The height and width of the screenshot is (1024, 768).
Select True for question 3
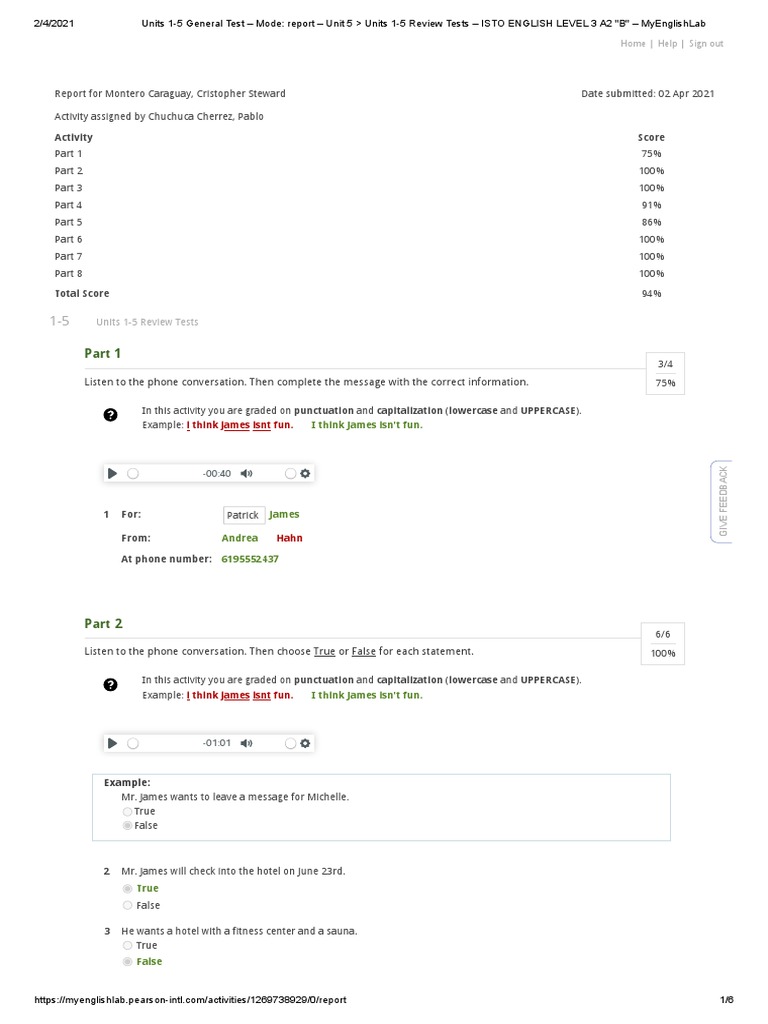point(127,945)
